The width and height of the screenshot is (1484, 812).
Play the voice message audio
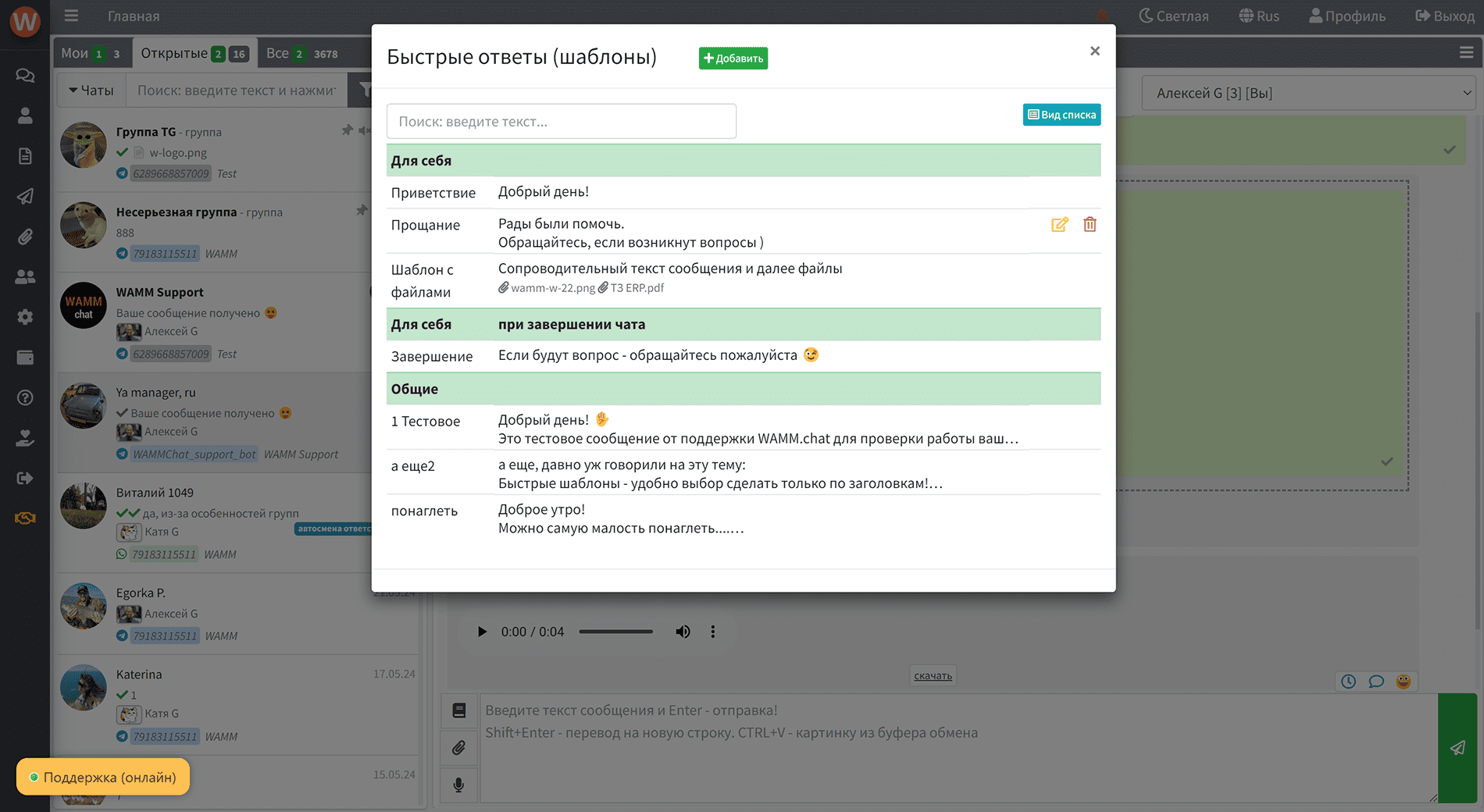click(482, 632)
